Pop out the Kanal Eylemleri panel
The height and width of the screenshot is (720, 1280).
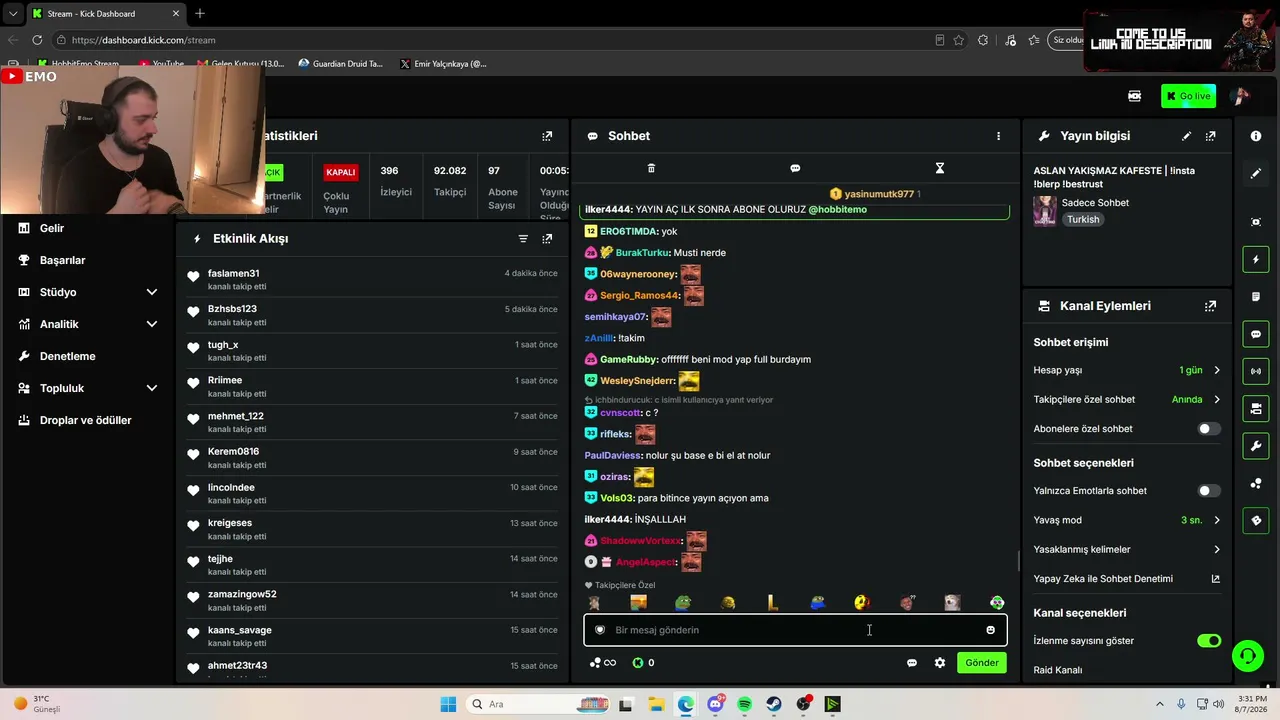1210,306
